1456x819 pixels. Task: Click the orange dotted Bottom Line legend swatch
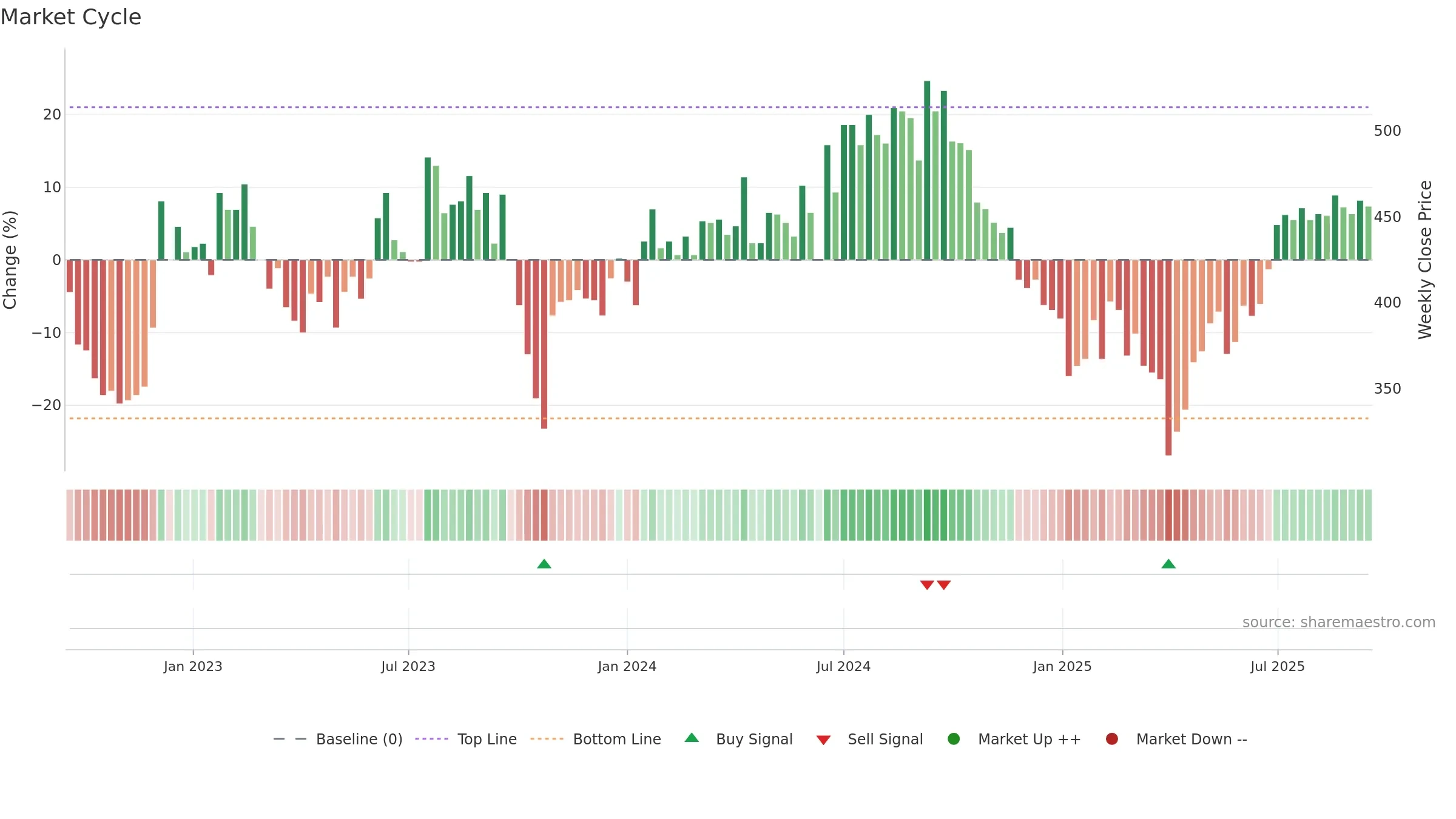[547, 739]
